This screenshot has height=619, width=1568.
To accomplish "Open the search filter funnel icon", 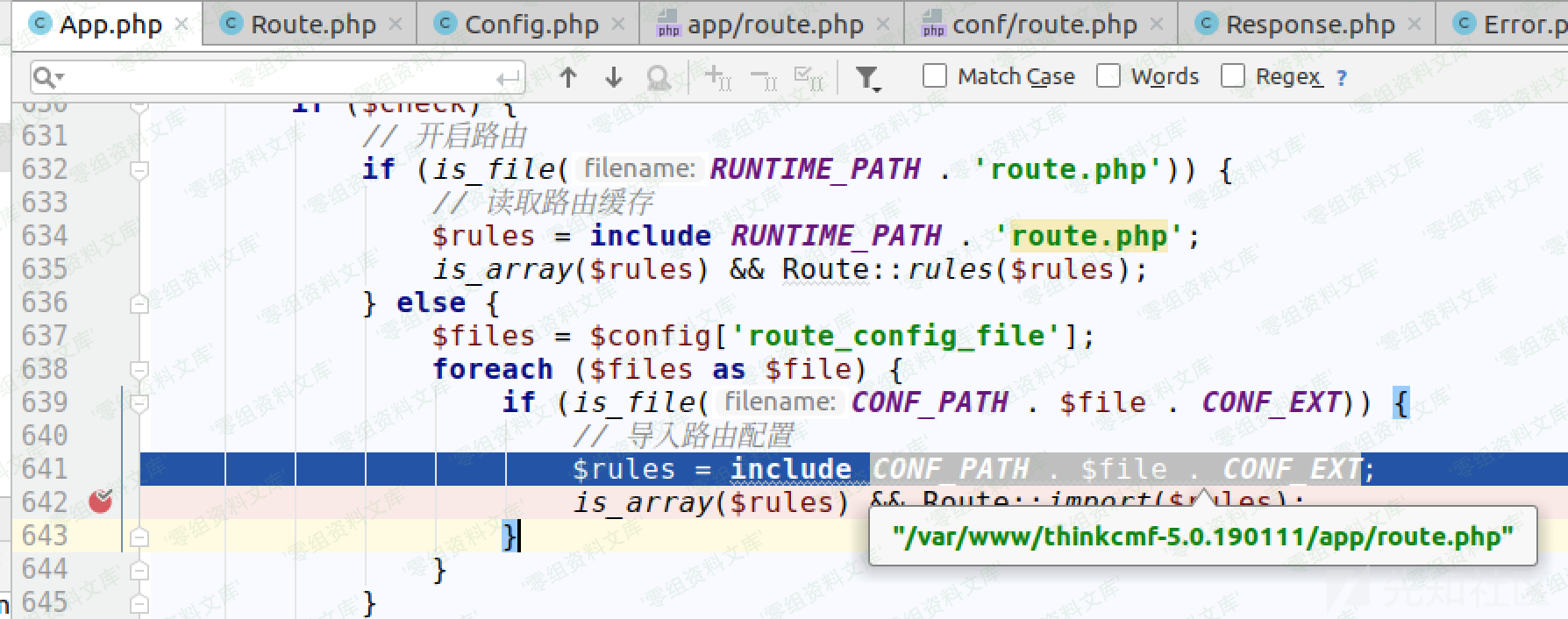I will click(x=867, y=78).
